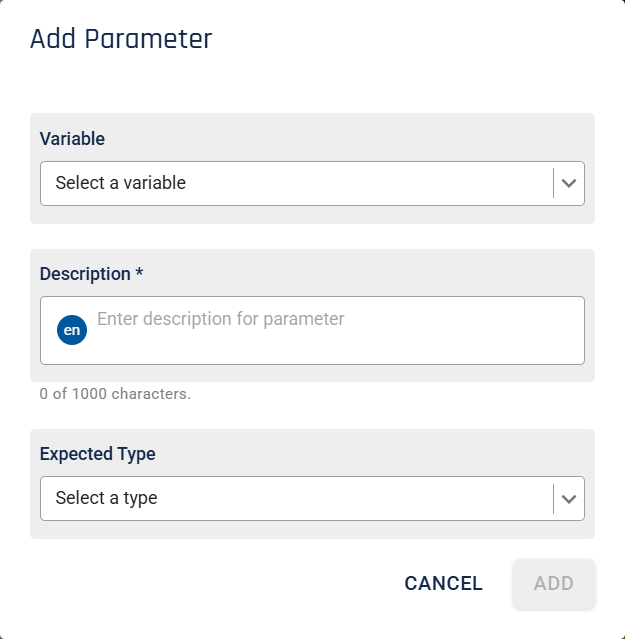The height and width of the screenshot is (639, 625).
Task: Click the CANCEL button
Action: (x=443, y=584)
